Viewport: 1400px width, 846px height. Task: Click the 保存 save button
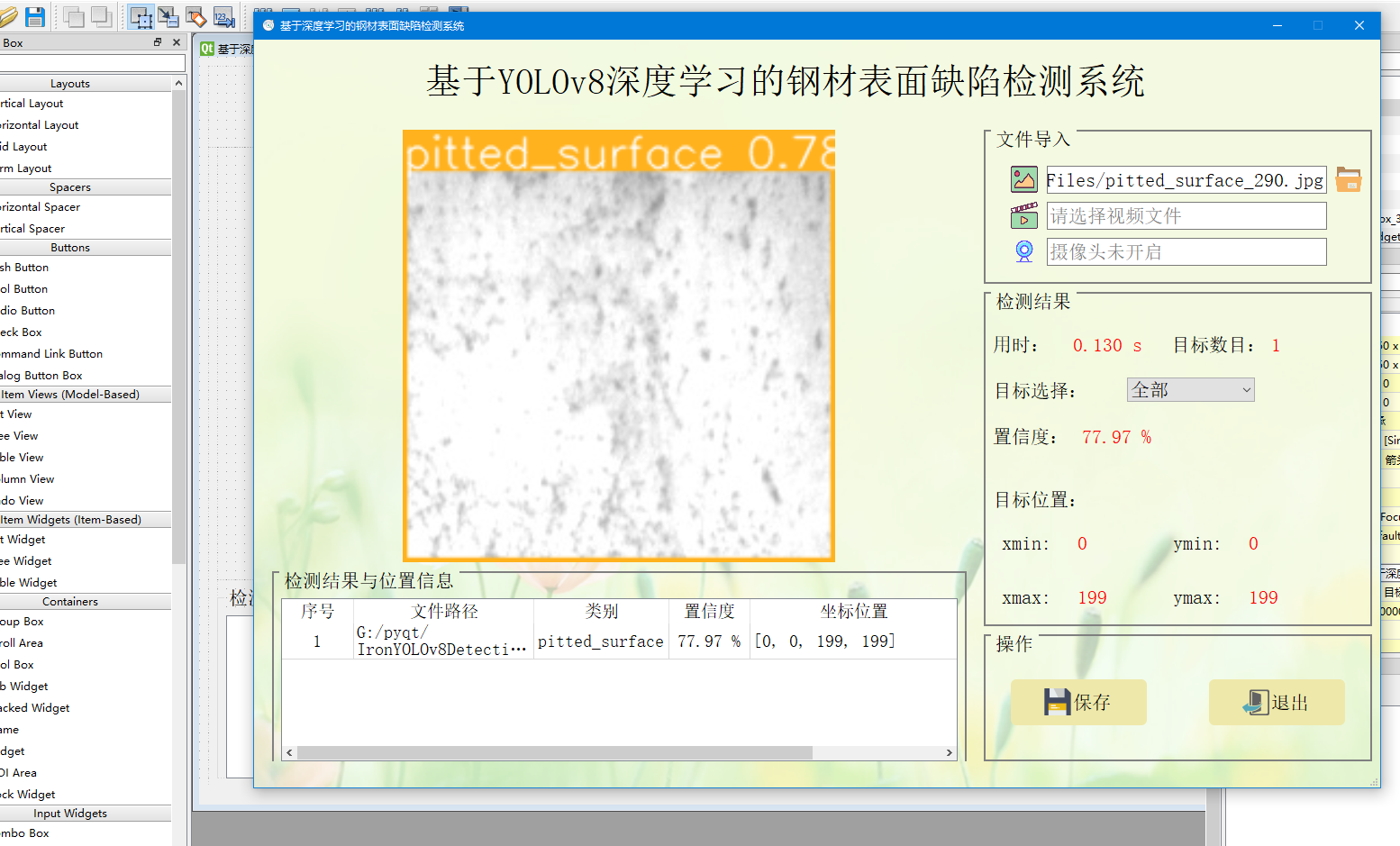pyautogui.click(x=1077, y=703)
